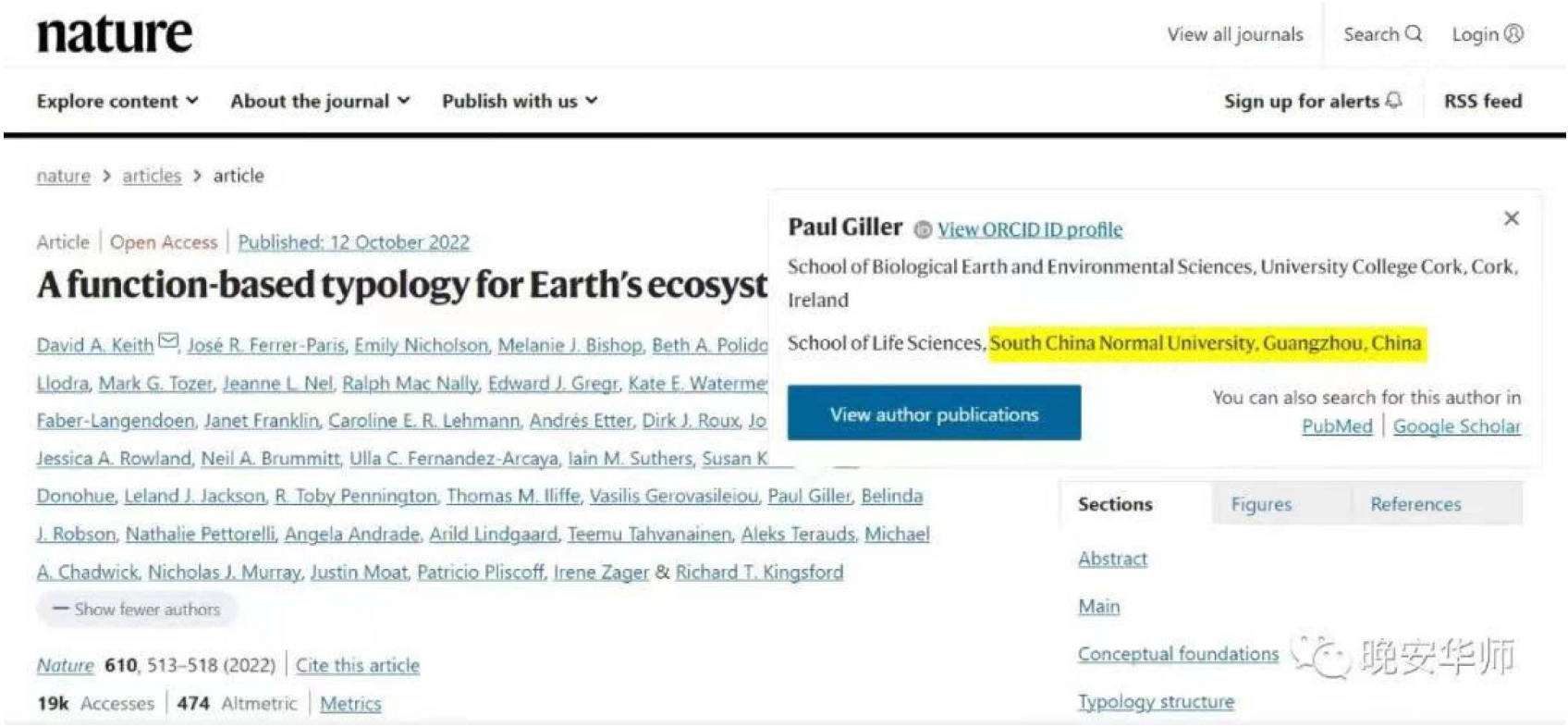Open the Google Scholar author search link

pos(1457,426)
